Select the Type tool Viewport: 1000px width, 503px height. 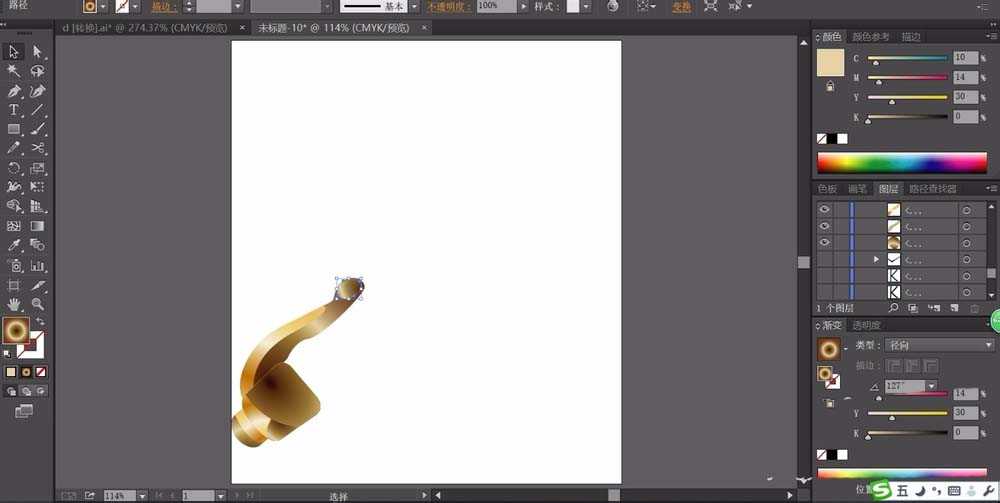(x=14, y=110)
